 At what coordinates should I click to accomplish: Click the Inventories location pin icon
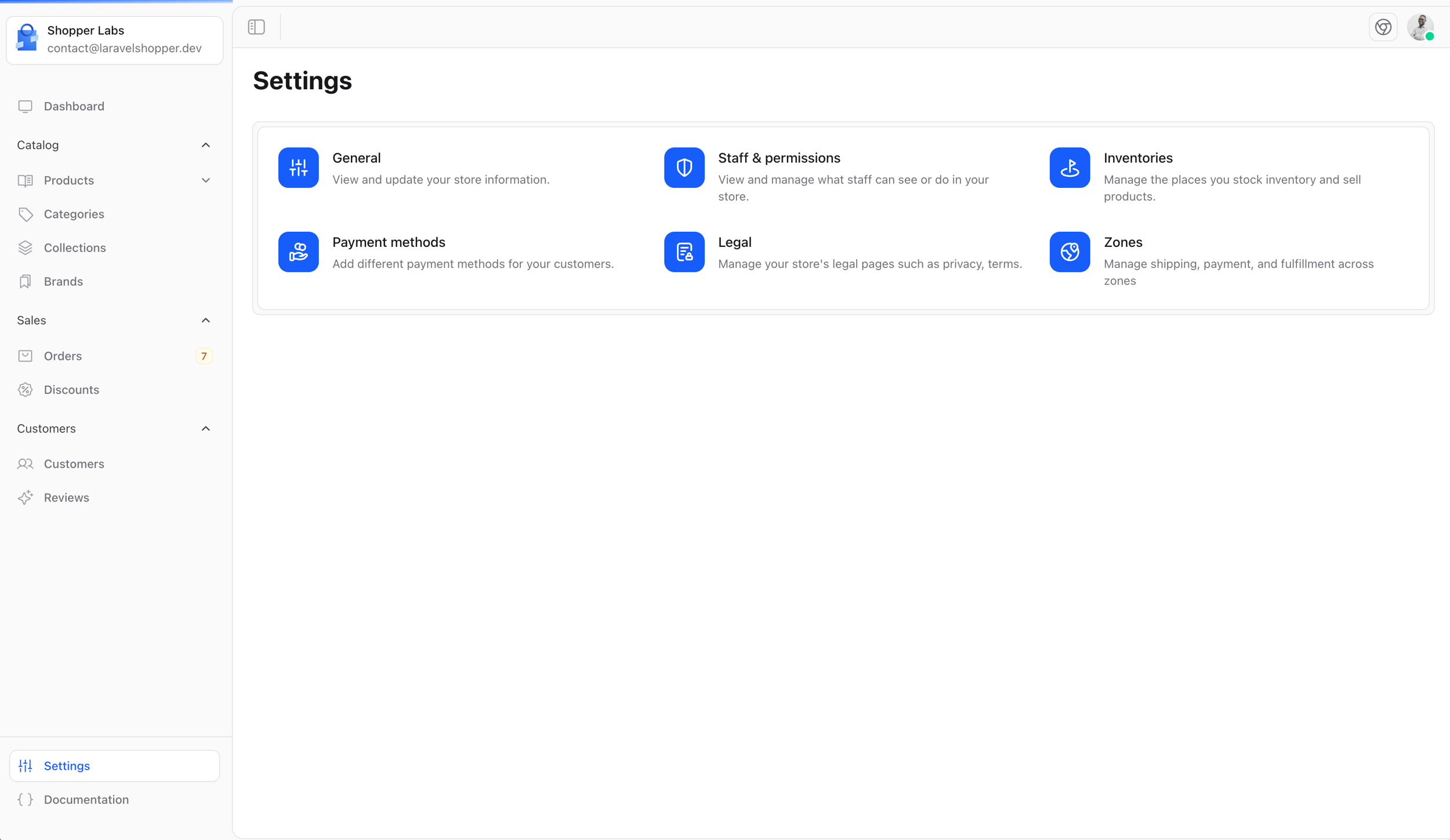click(1070, 168)
